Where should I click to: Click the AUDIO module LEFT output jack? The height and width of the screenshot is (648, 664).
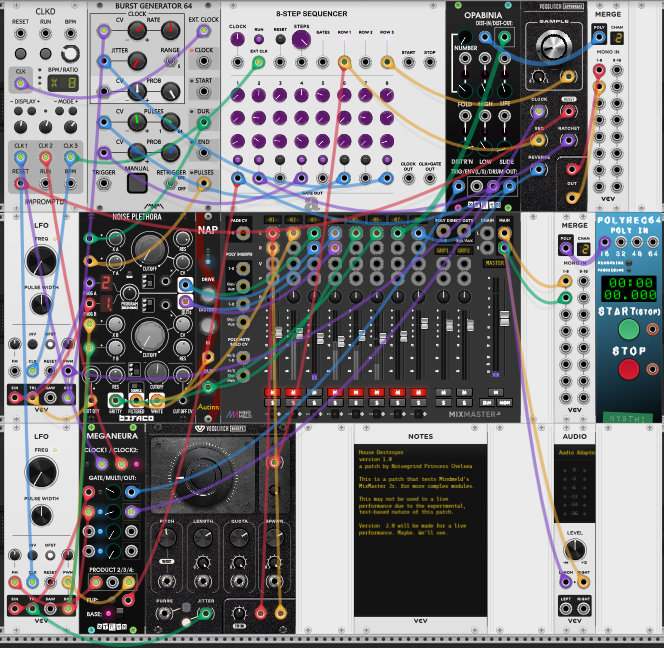566,609
